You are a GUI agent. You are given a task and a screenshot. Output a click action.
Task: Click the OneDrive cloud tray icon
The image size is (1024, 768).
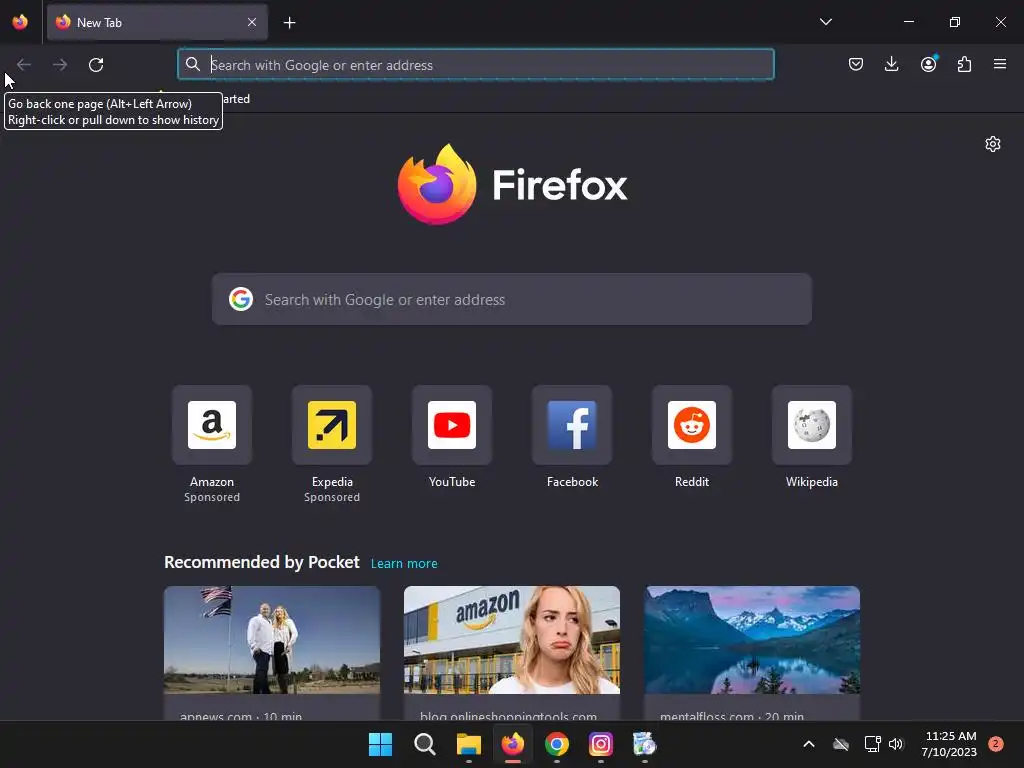pyautogui.click(x=841, y=744)
